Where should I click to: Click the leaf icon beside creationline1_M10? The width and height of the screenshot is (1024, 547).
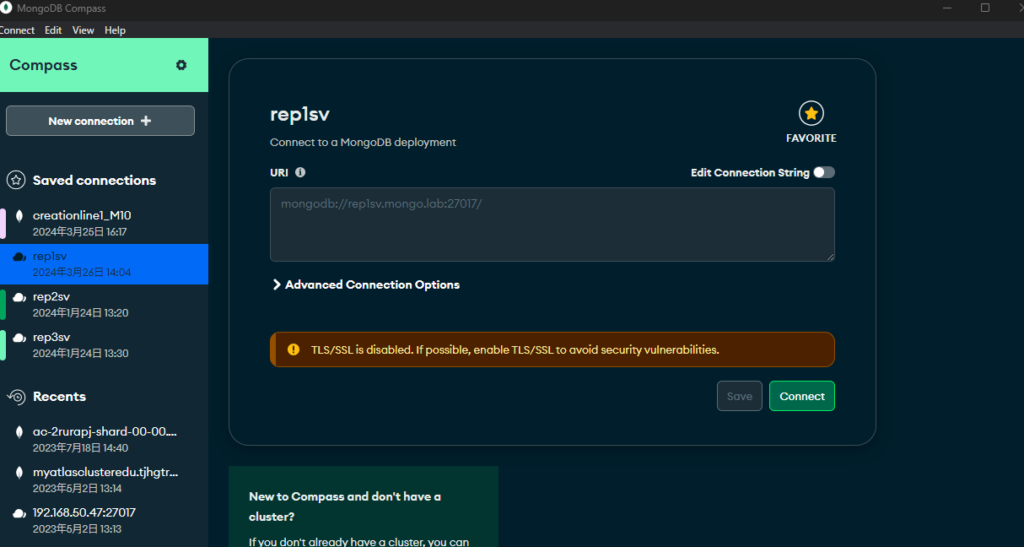(20, 216)
